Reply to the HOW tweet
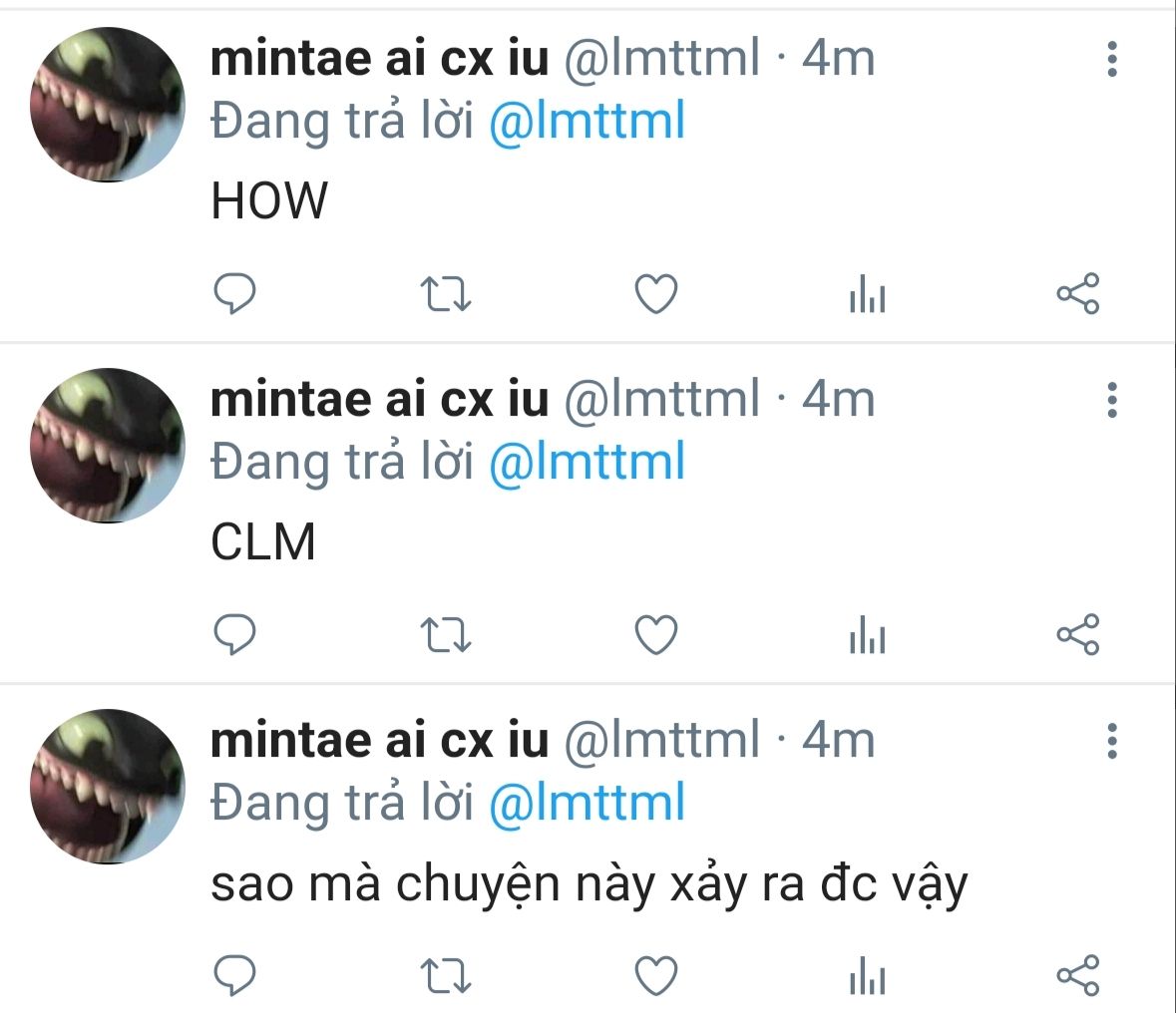Image resolution: width=1176 pixels, height=1013 pixels. [235, 294]
